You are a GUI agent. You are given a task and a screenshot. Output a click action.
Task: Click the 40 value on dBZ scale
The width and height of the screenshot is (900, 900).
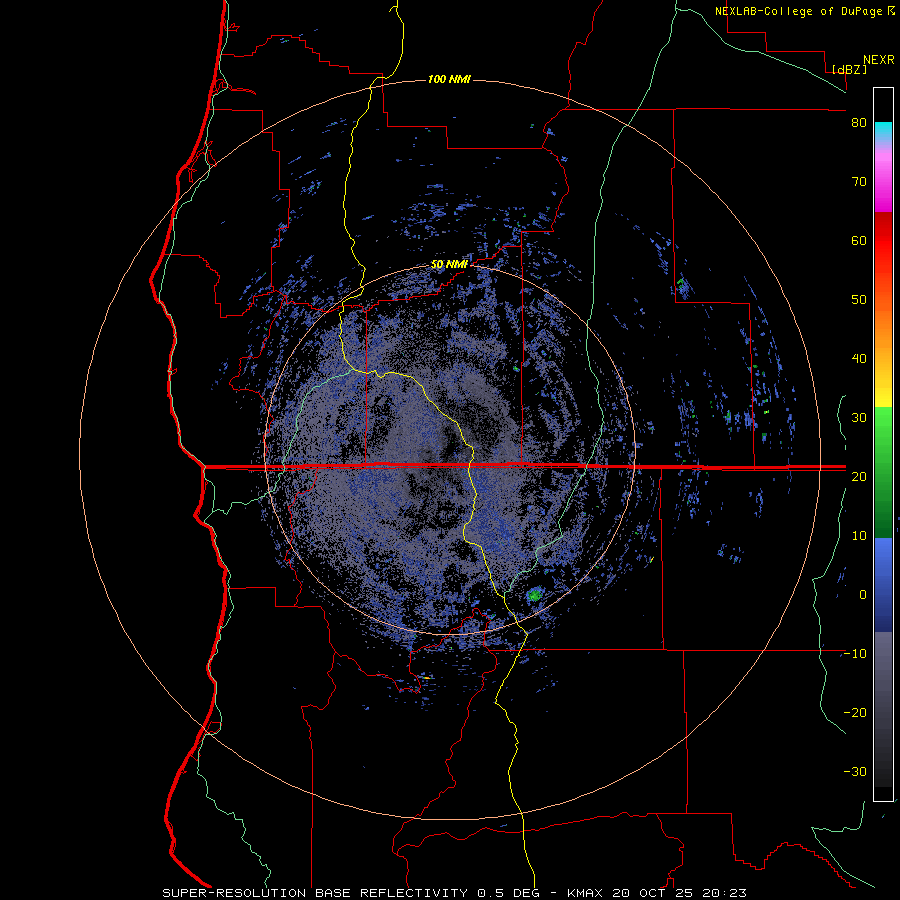tap(859, 359)
